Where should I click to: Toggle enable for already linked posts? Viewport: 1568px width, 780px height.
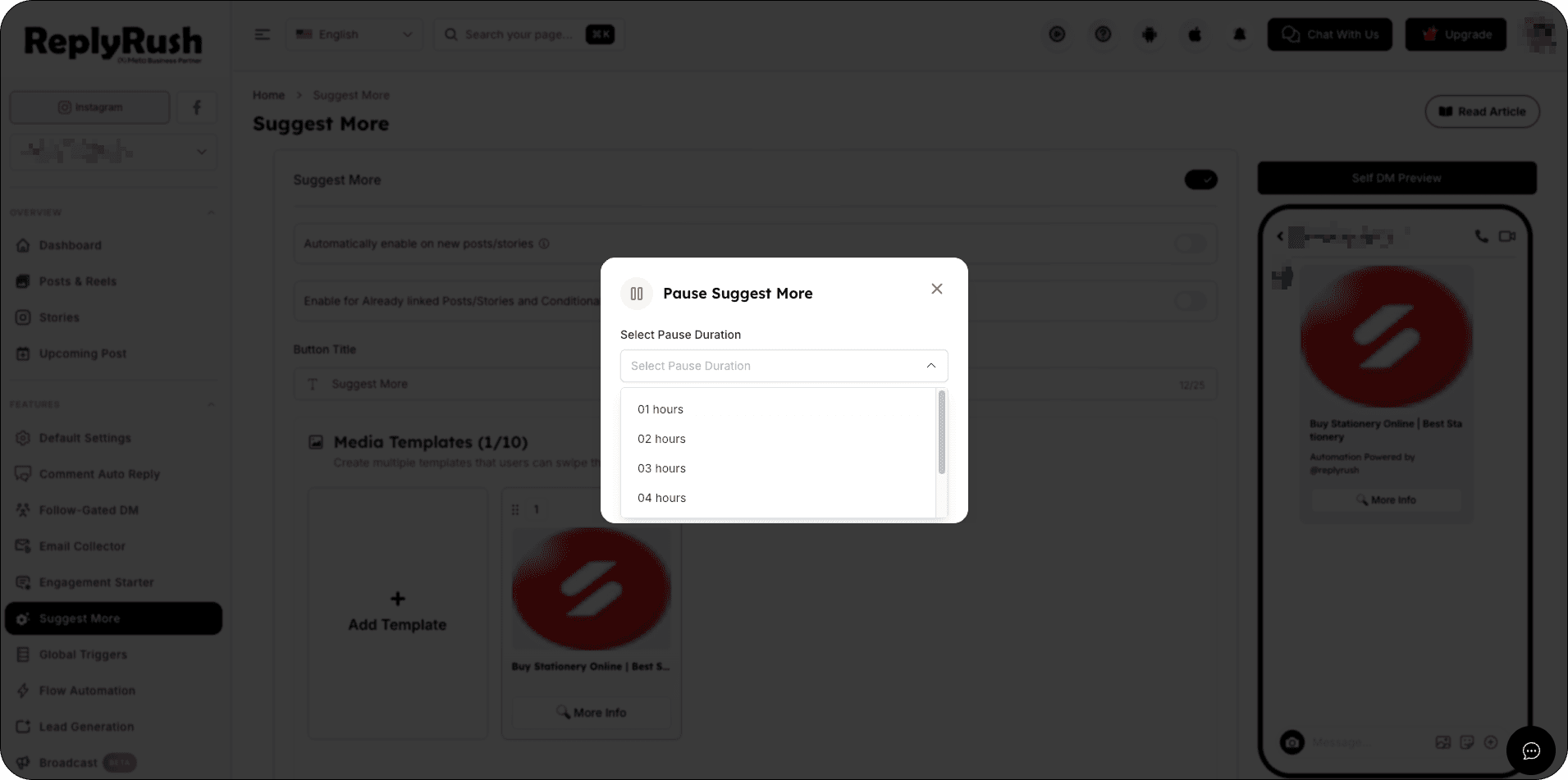[x=1190, y=301]
